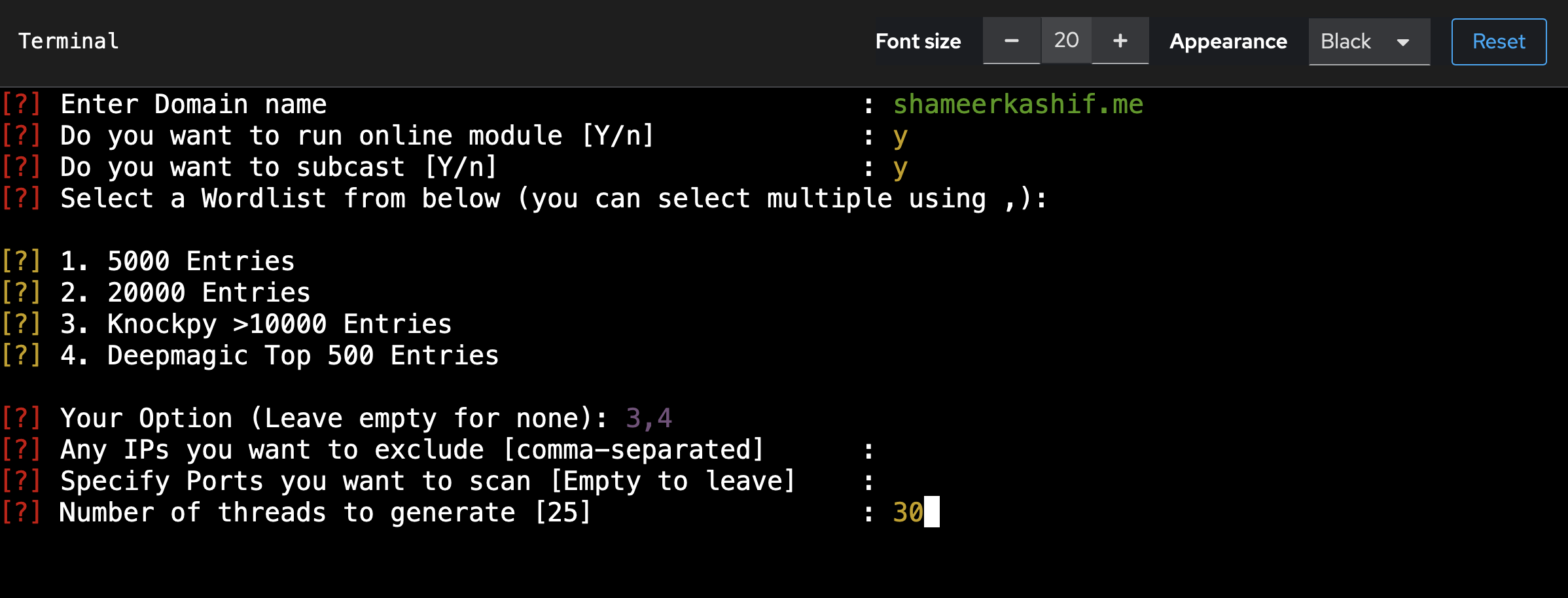Image resolution: width=1568 pixels, height=598 pixels.
Task: Click the Font size label
Action: (x=918, y=41)
